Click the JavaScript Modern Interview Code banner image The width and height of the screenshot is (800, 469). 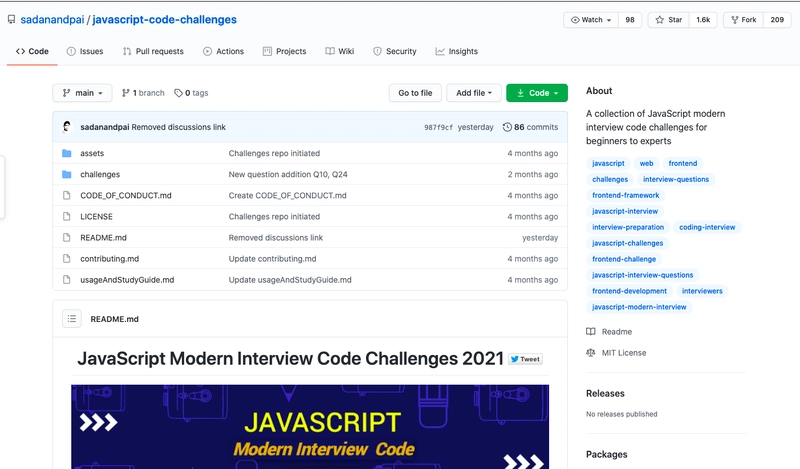(x=310, y=427)
